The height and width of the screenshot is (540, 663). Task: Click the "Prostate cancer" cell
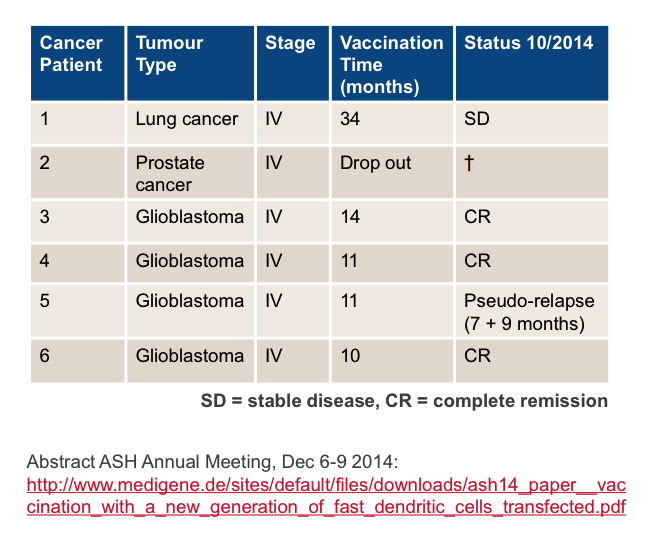point(170,173)
